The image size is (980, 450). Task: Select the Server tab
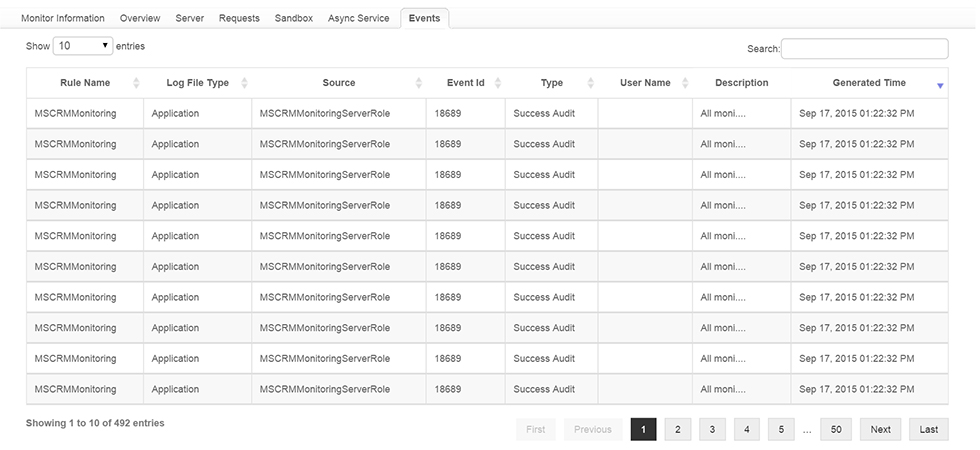[190, 18]
